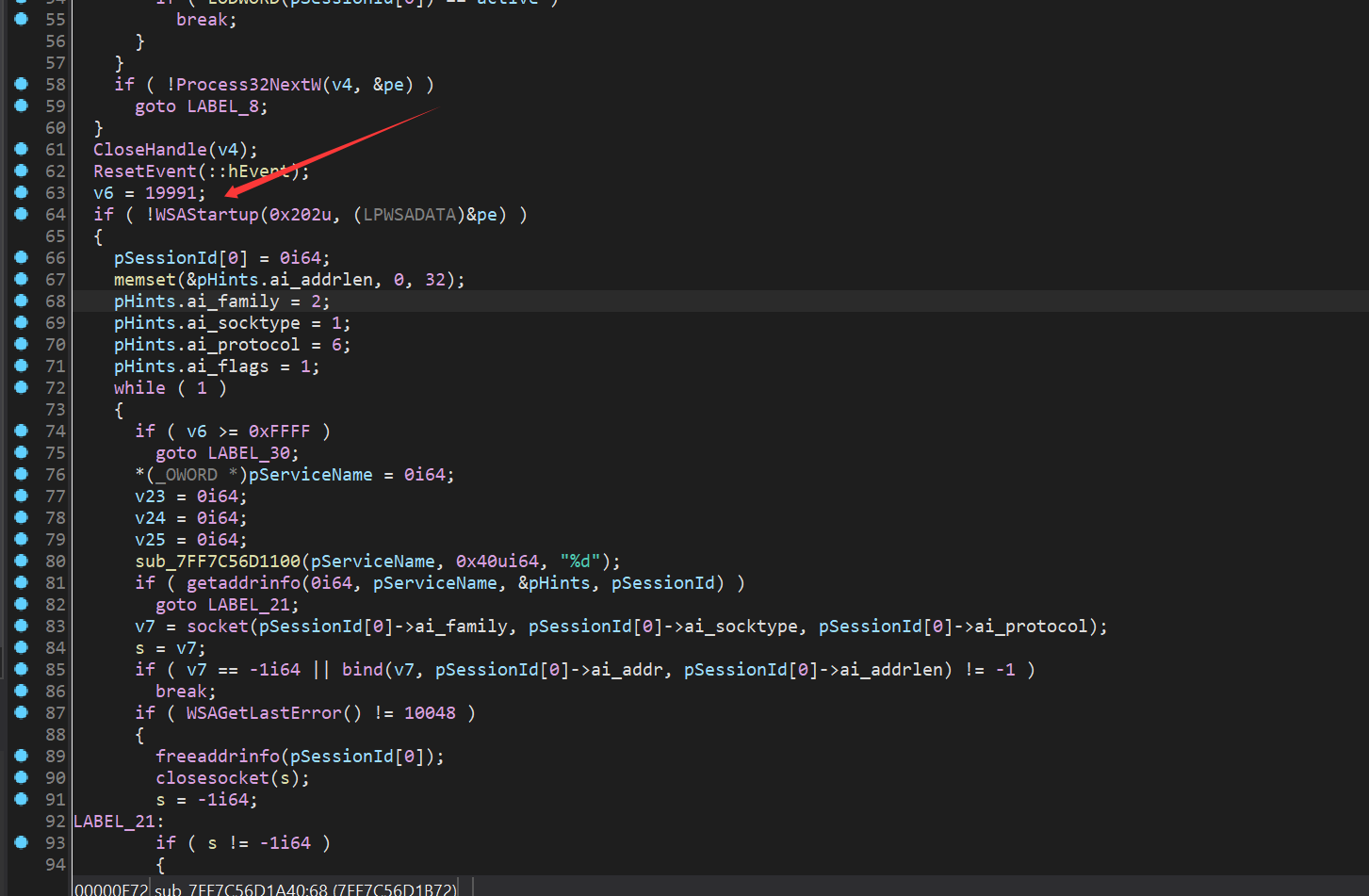This screenshot has height=896, width=1369.
Task: Click the blue marker next to line 80
Action: [x=21, y=561]
